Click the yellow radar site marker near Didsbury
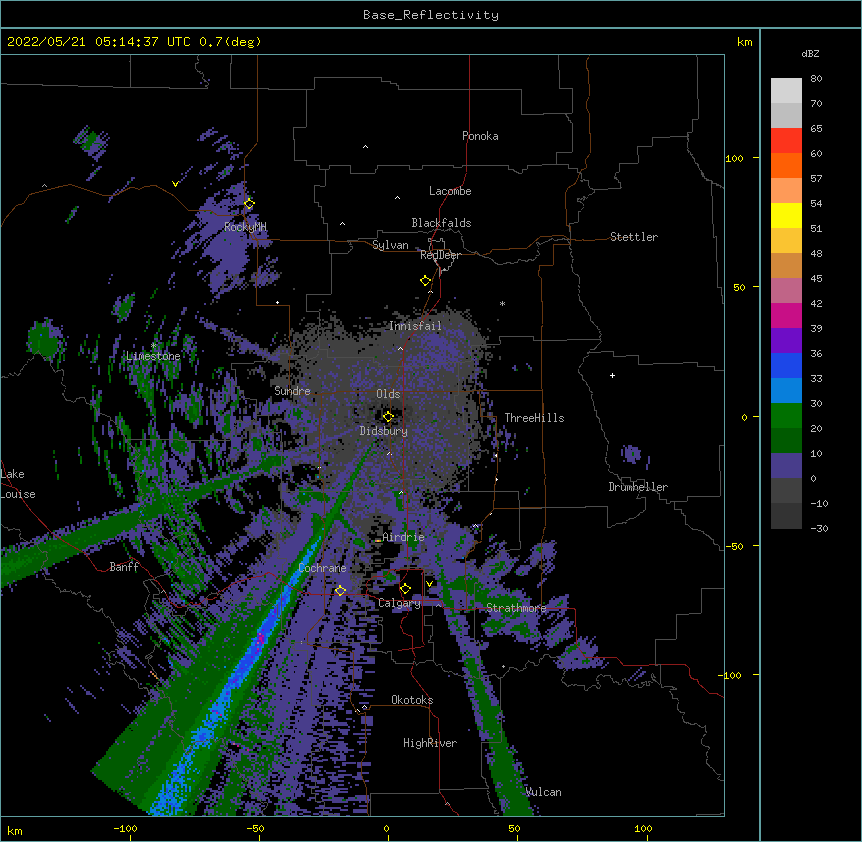 pos(388,416)
